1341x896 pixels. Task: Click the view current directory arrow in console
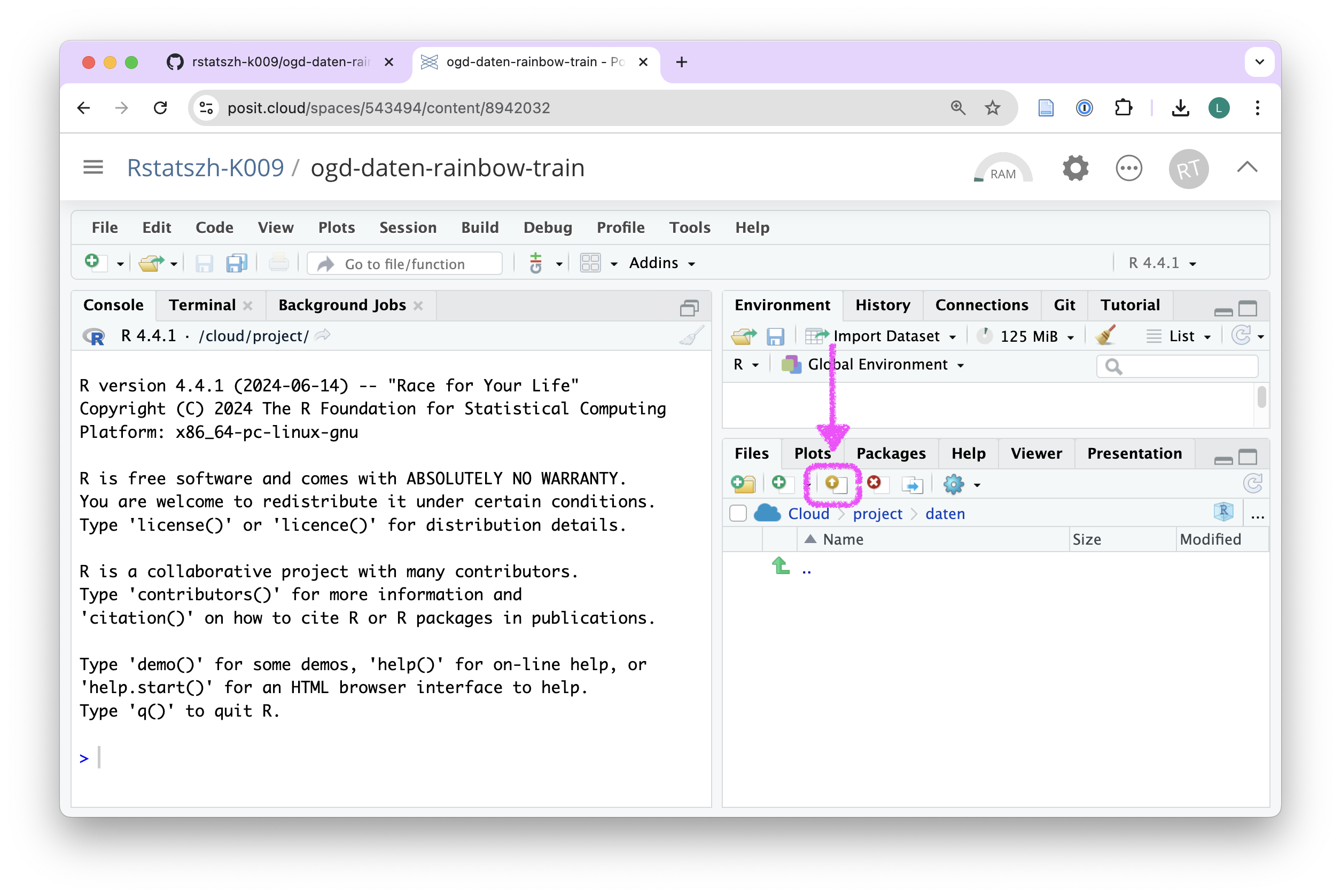[x=322, y=335]
